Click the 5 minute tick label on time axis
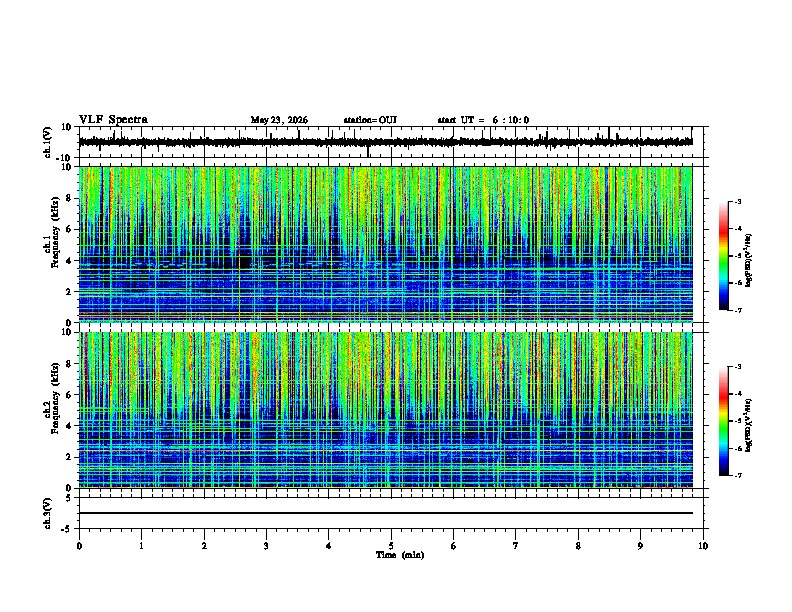792x612 pixels. (391, 546)
